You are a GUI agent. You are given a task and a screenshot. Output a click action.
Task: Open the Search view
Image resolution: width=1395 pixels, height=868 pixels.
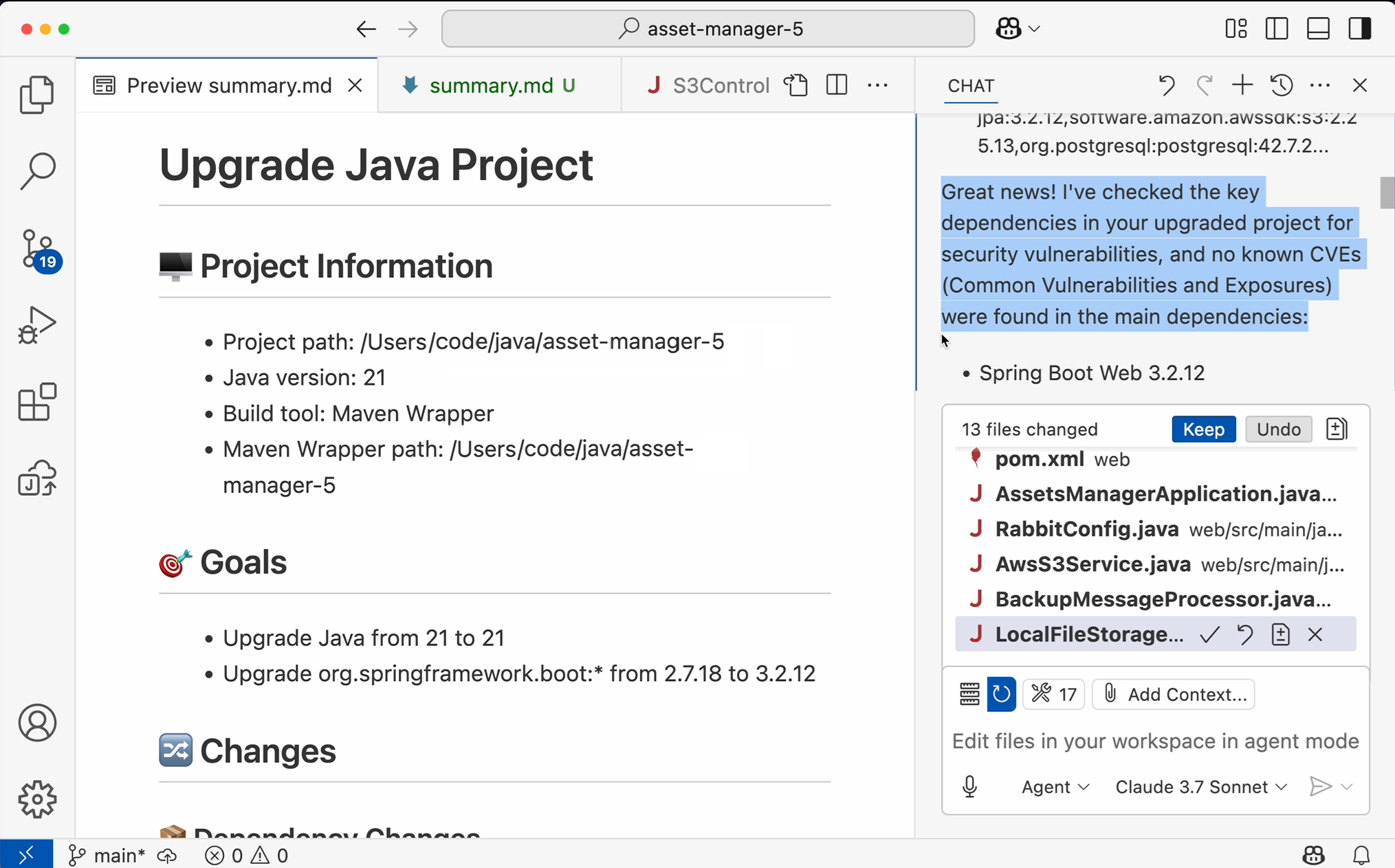pyautogui.click(x=36, y=170)
